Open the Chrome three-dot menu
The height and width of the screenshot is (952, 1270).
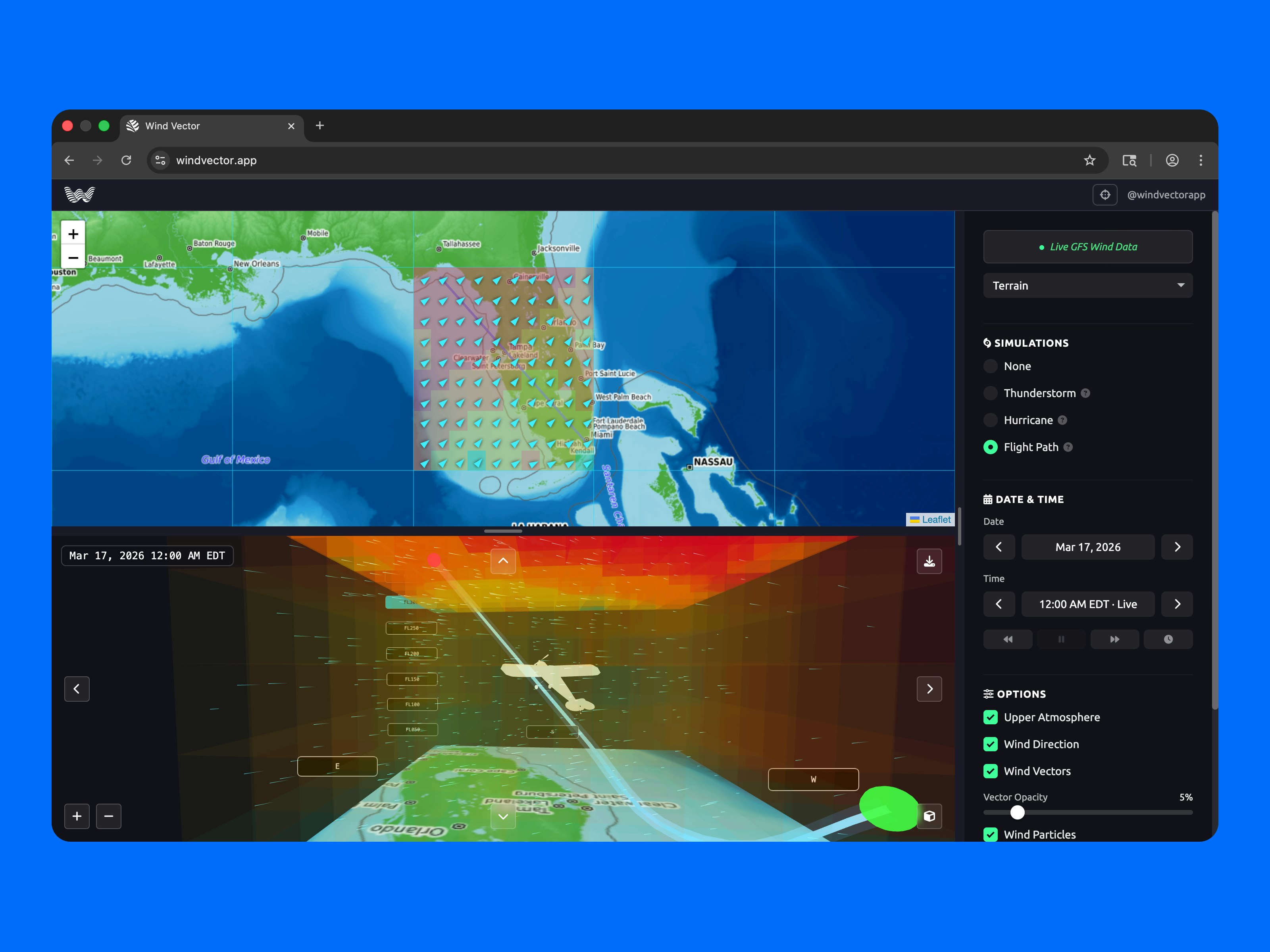tap(1201, 161)
